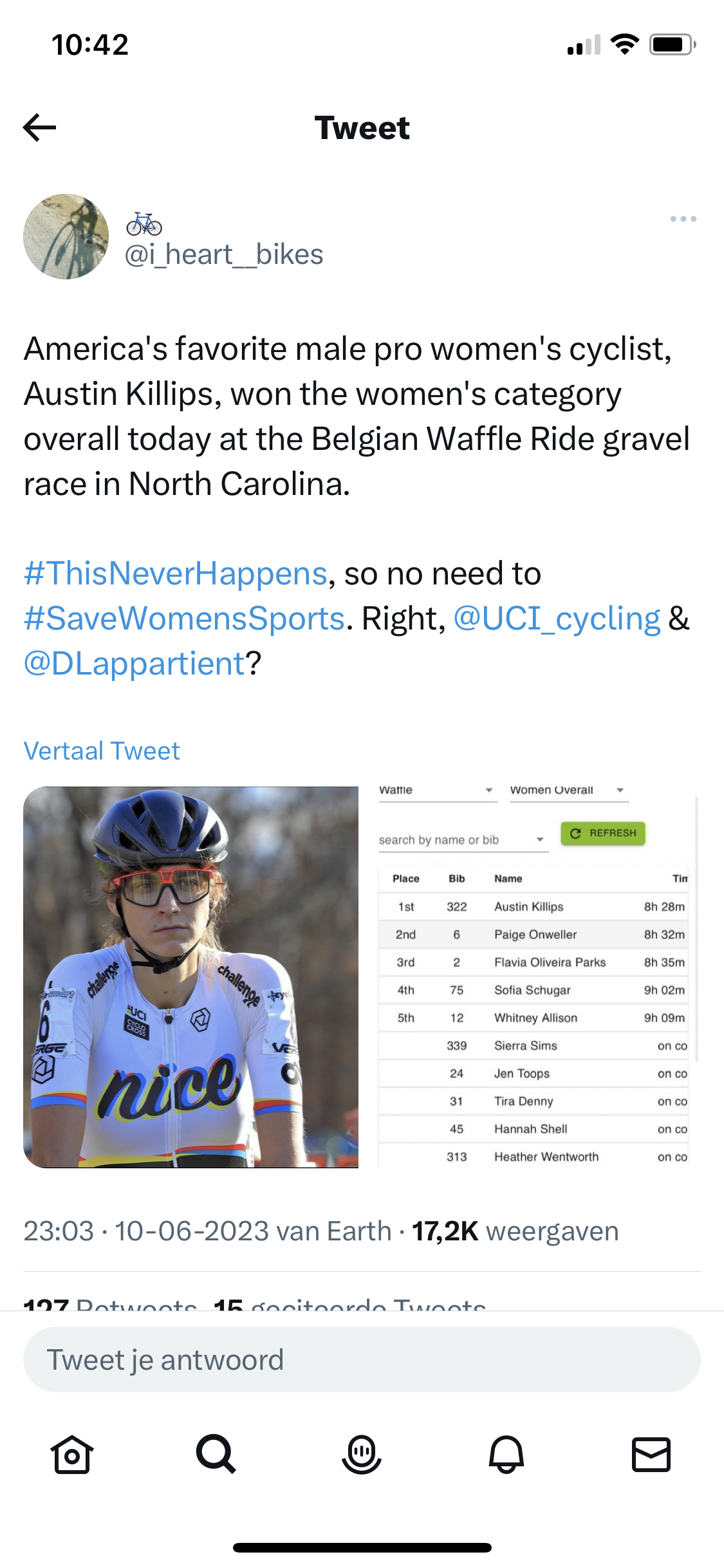The image size is (724, 1568).
Task: Tap the Vertaal Tweet translate link
Action: (102, 751)
